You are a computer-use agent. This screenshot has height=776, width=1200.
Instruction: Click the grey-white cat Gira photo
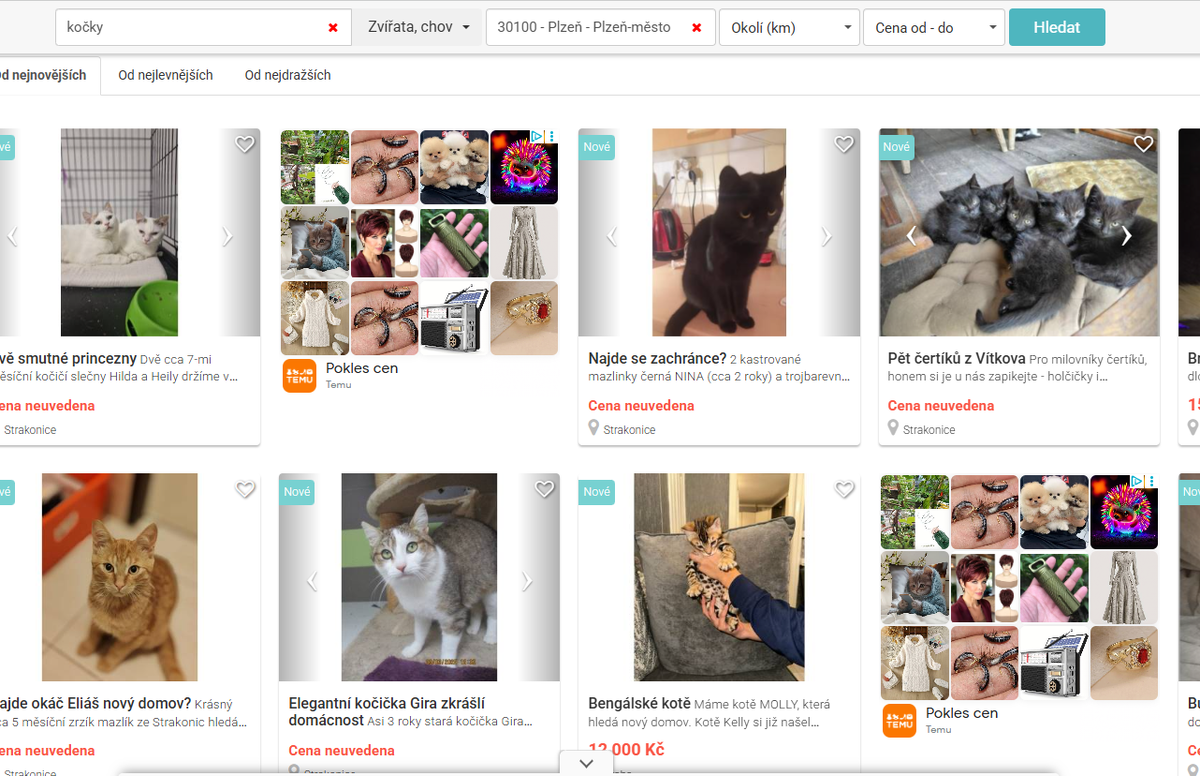[x=419, y=577]
